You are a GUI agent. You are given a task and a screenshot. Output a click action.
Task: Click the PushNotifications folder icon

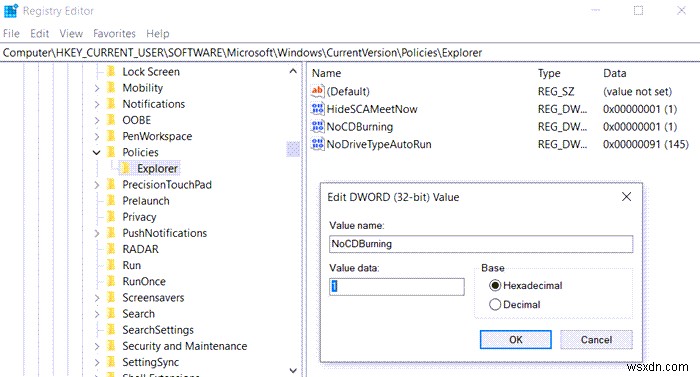point(111,233)
